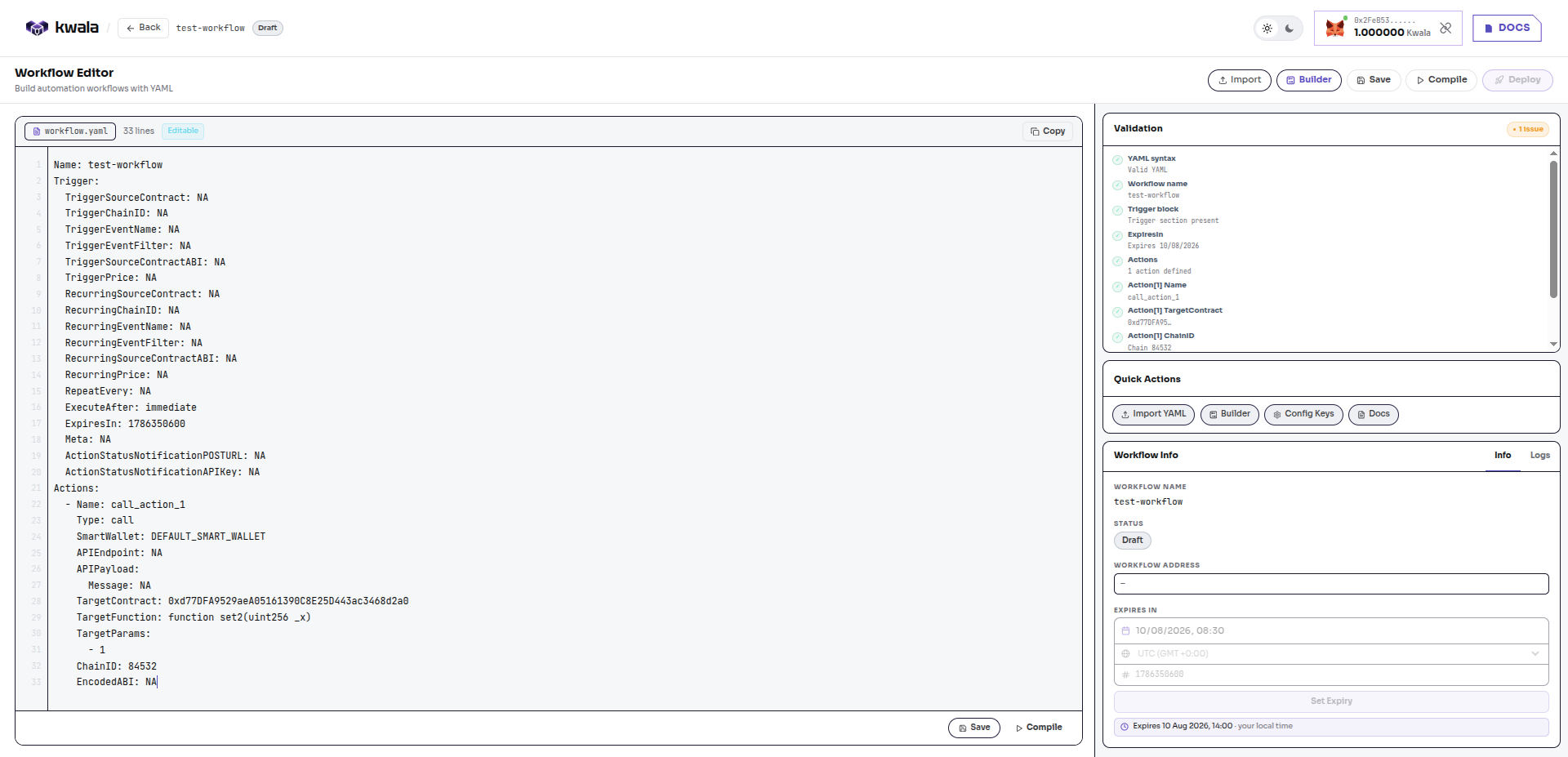Click the Import button in top toolbar
The height and width of the screenshot is (757, 1568).
click(1239, 80)
